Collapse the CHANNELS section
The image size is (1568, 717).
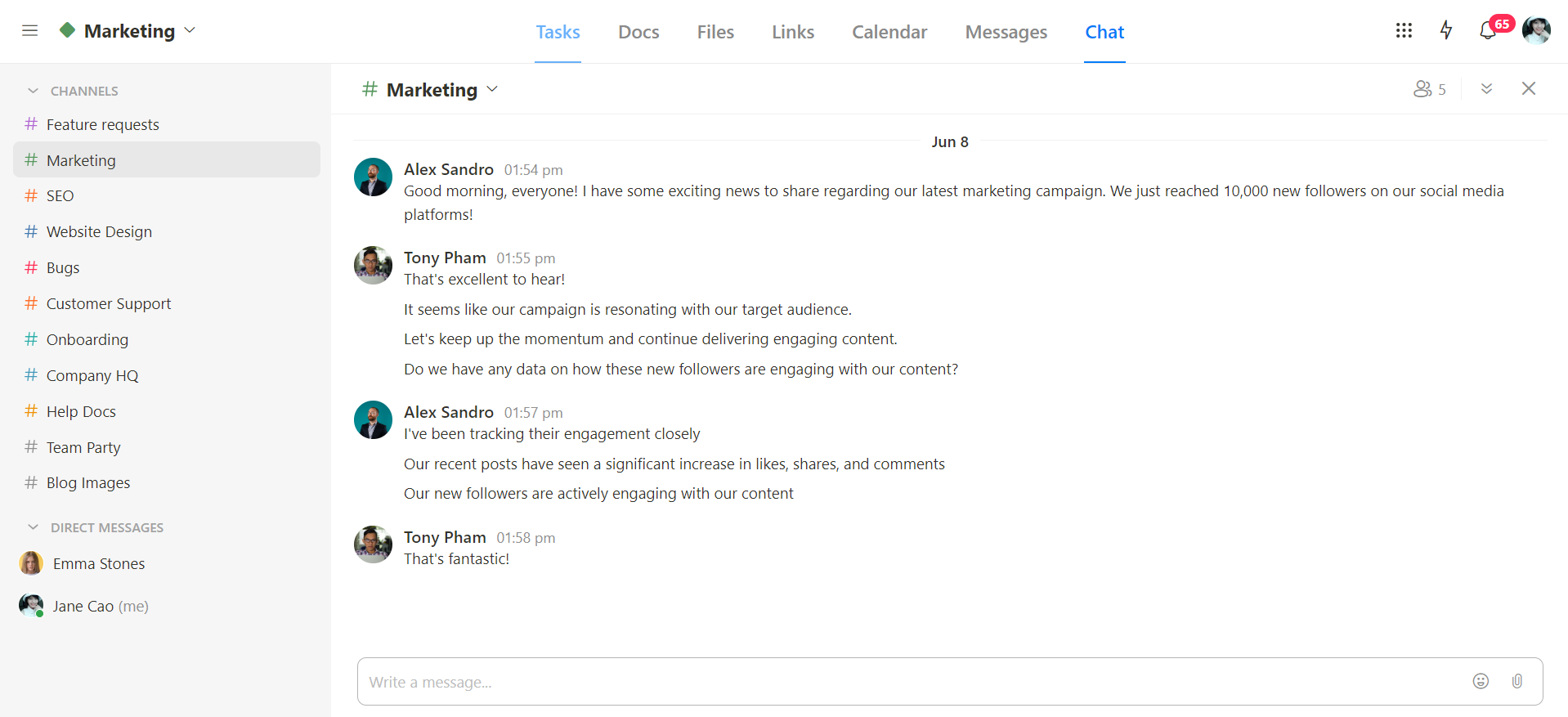coord(33,91)
